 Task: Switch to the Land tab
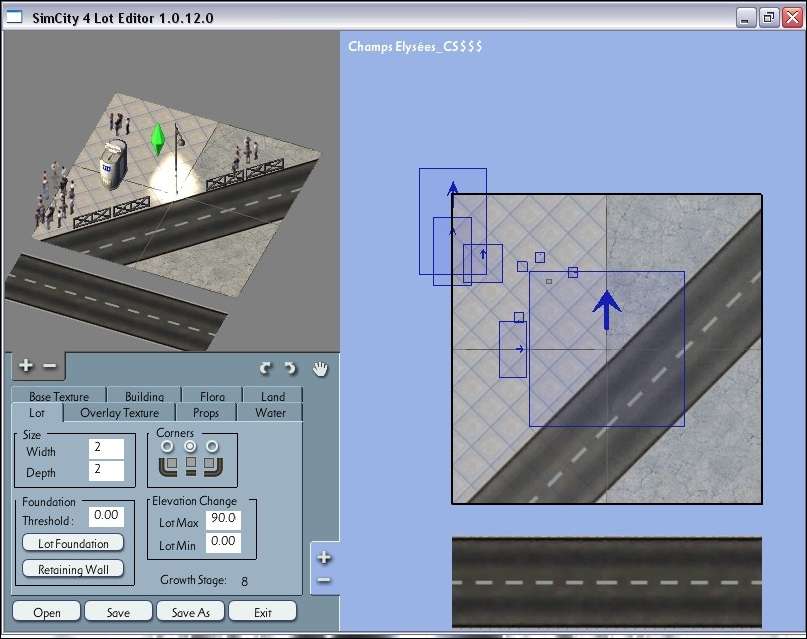[x=273, y=396]
